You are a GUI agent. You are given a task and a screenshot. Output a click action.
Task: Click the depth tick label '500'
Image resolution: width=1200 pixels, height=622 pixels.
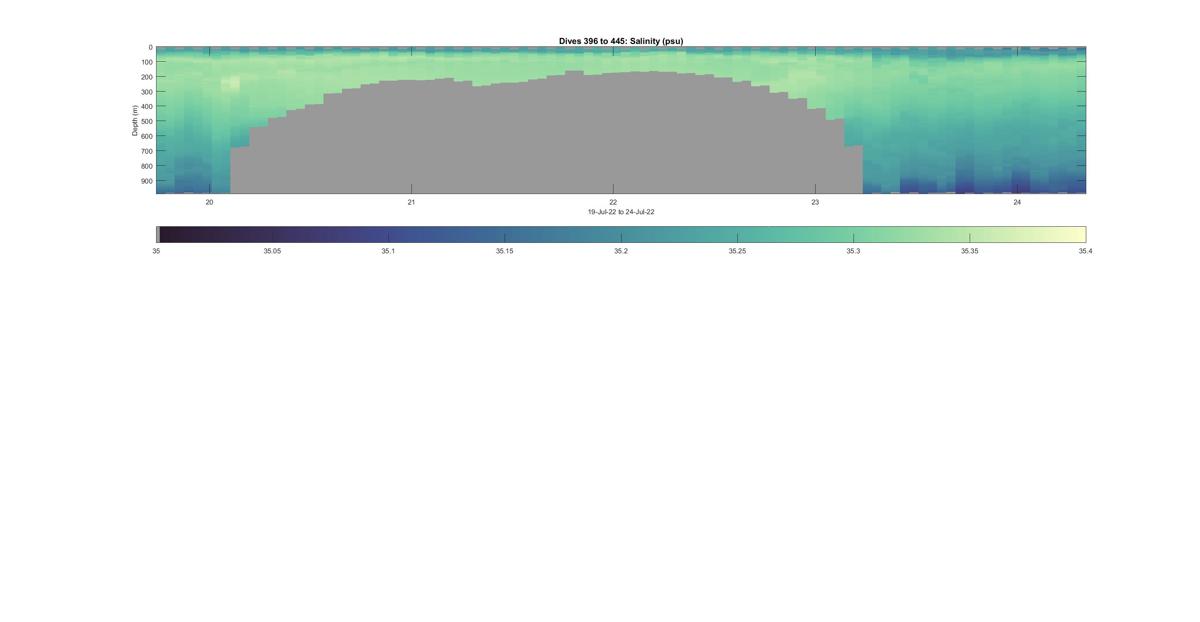pyautogui.click(x=146, y=122)
